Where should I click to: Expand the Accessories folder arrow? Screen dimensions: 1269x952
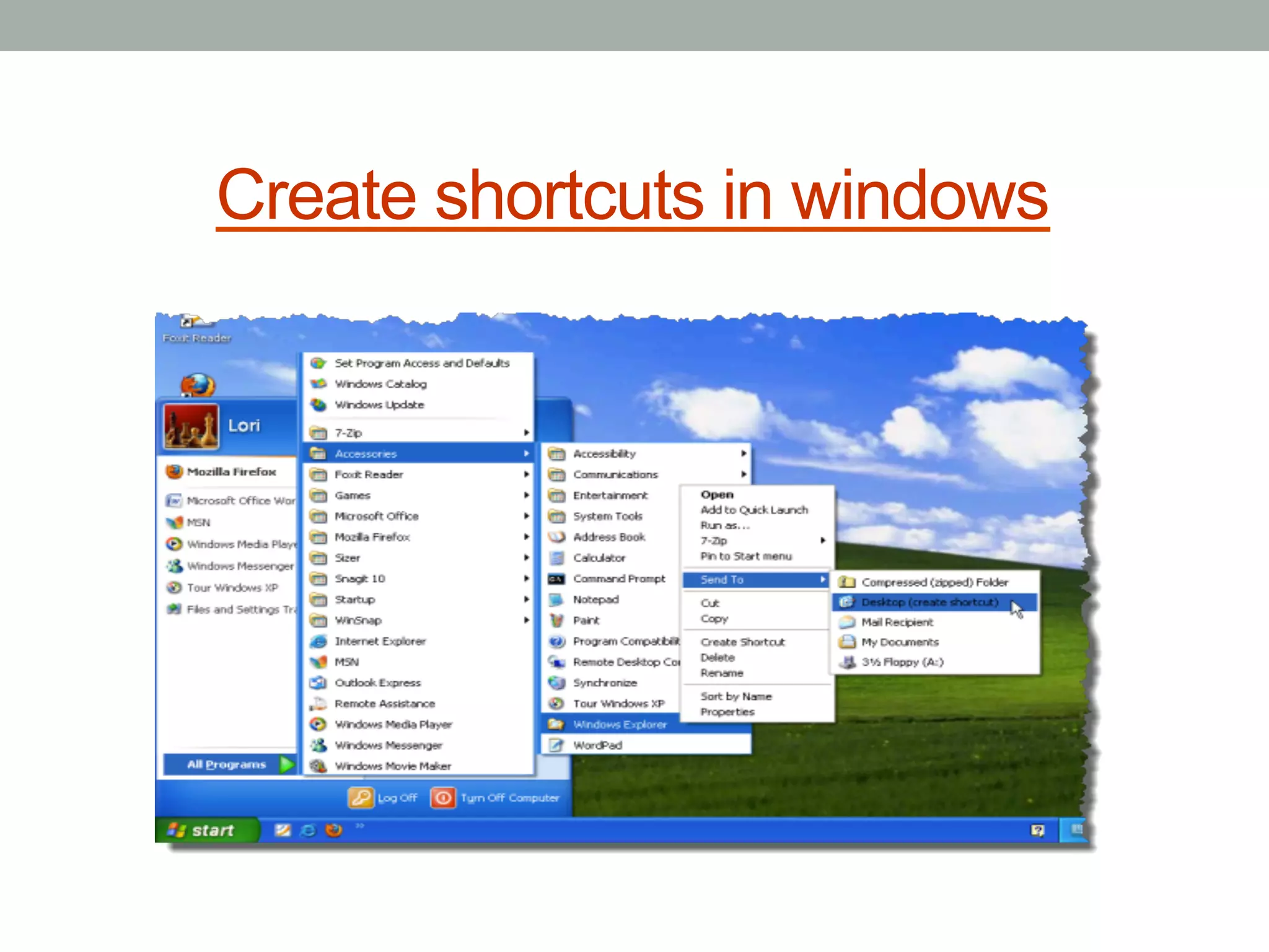[526, 453]
